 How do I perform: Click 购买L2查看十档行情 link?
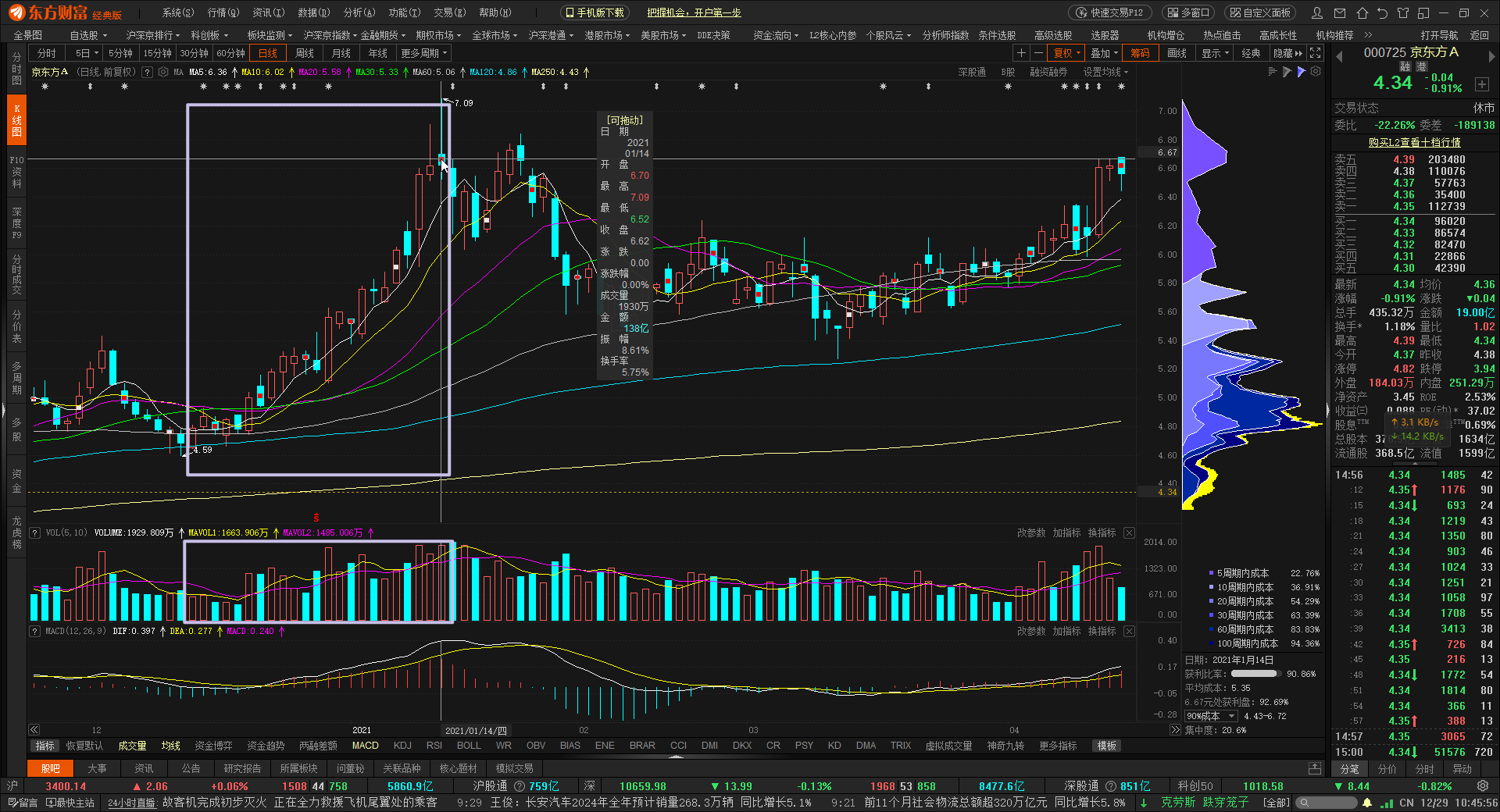[1414, 142]
